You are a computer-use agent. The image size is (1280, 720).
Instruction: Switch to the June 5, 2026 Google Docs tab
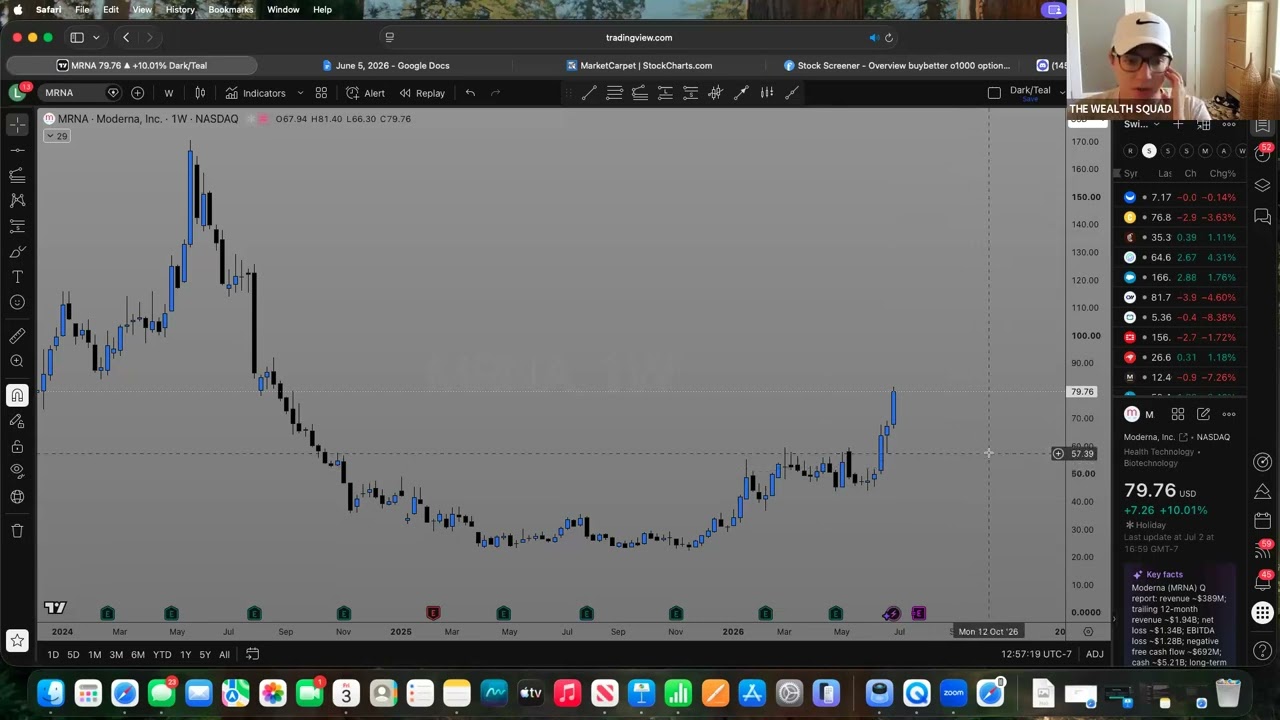pos(385,66)
